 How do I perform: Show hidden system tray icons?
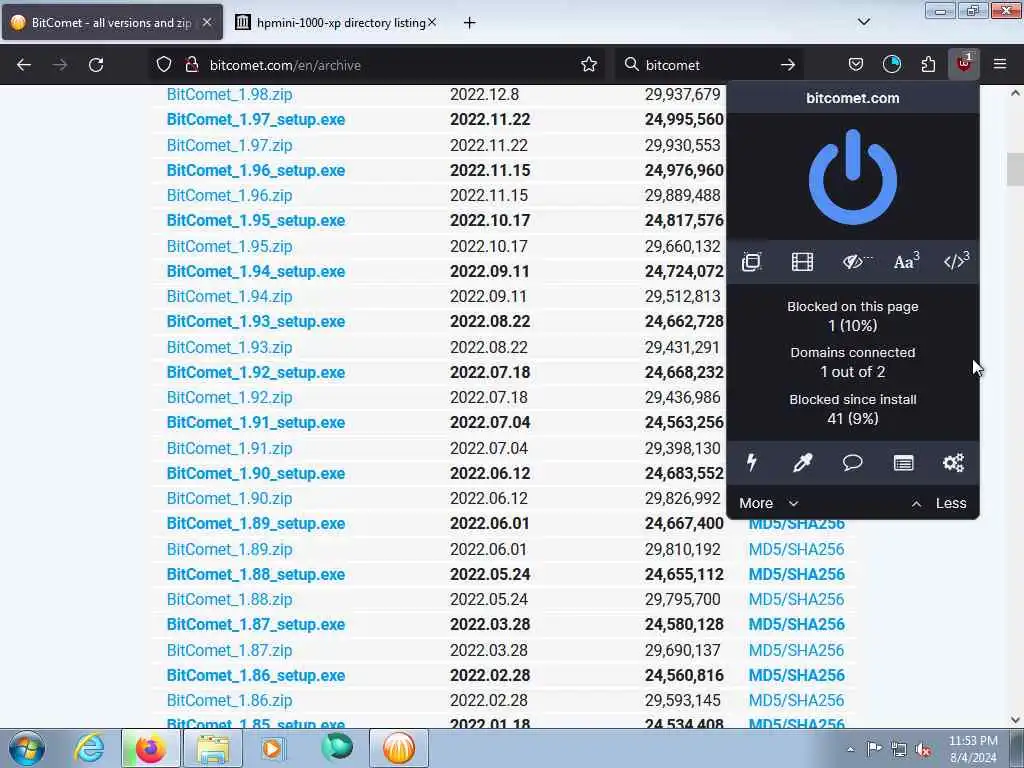(x=850, y=750)
